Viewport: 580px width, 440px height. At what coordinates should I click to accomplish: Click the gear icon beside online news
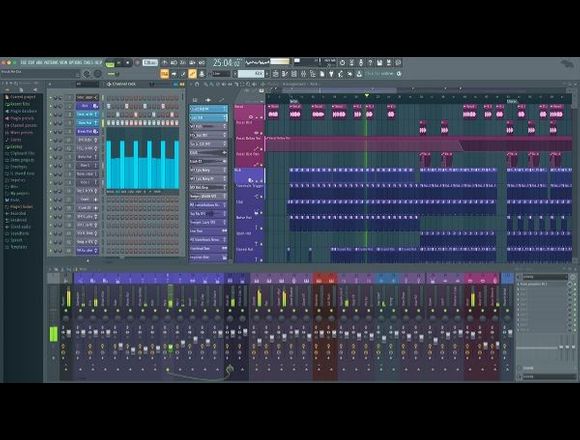[399, 74]
